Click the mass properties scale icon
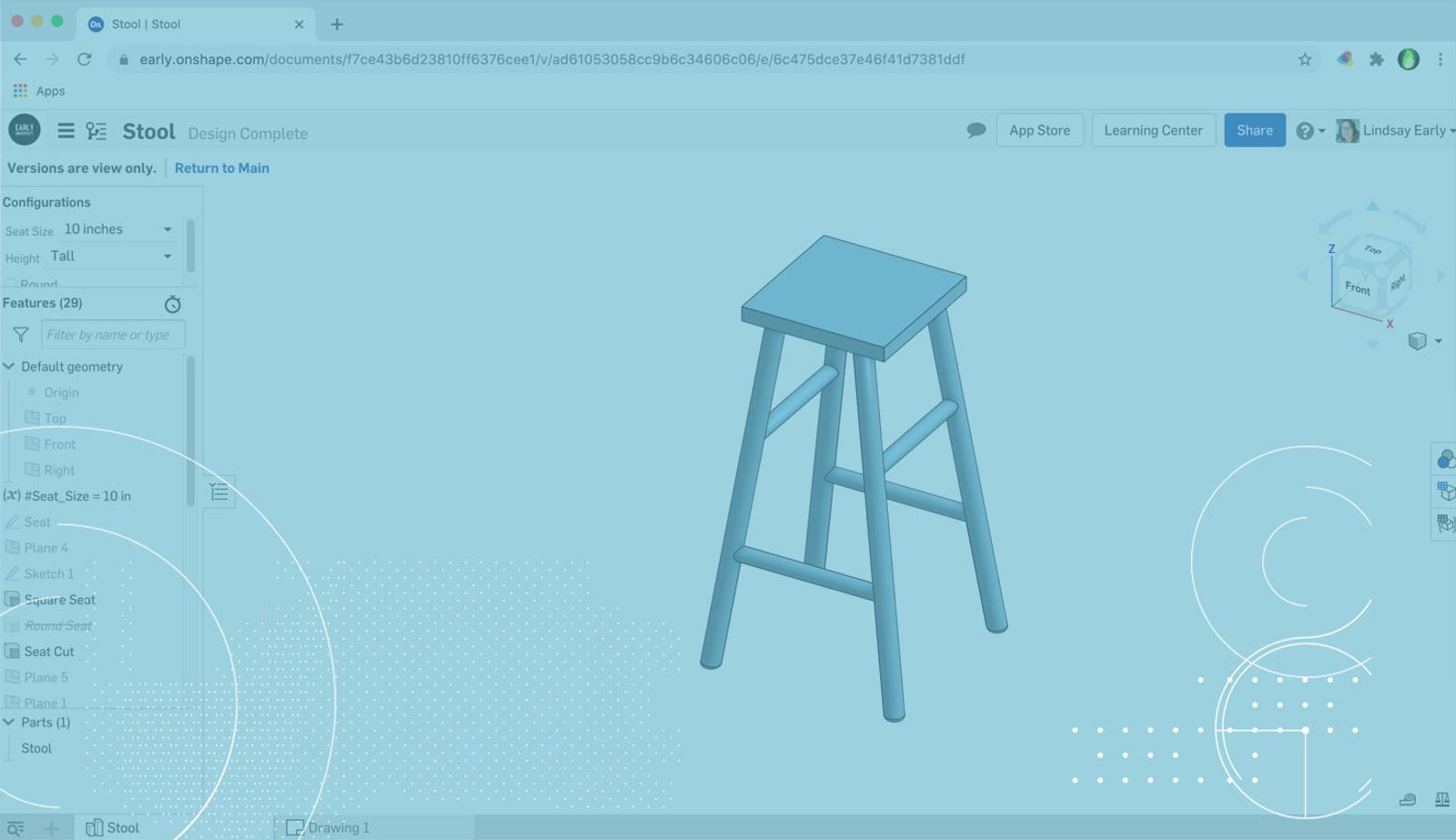1456x840 pixels. pyautogui.click(x=1441, y=799)
